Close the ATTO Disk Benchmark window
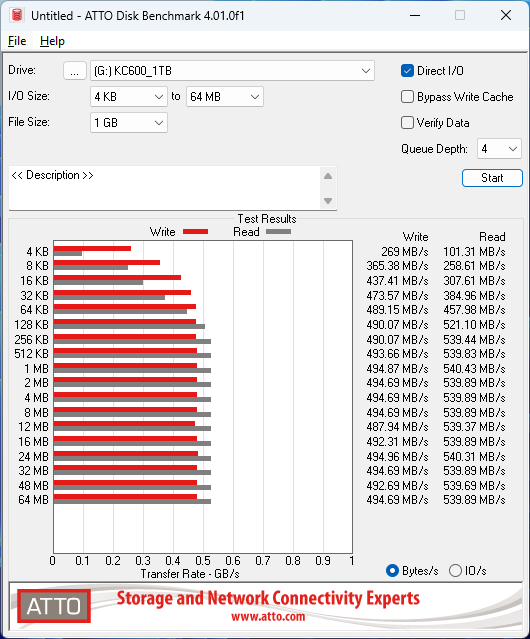The width and height of the screenshot is (530, 639). [506, 15]
